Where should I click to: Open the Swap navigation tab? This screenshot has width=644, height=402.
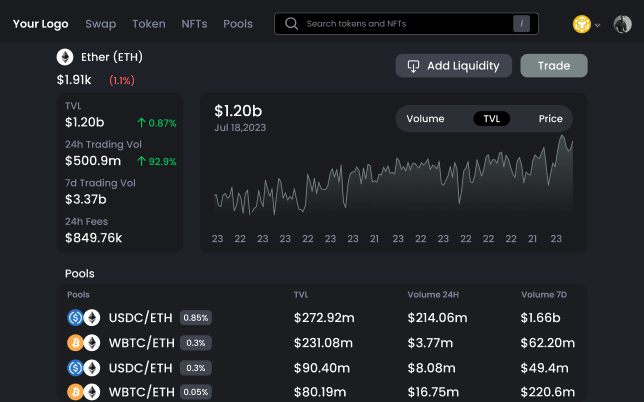point(100,23)
